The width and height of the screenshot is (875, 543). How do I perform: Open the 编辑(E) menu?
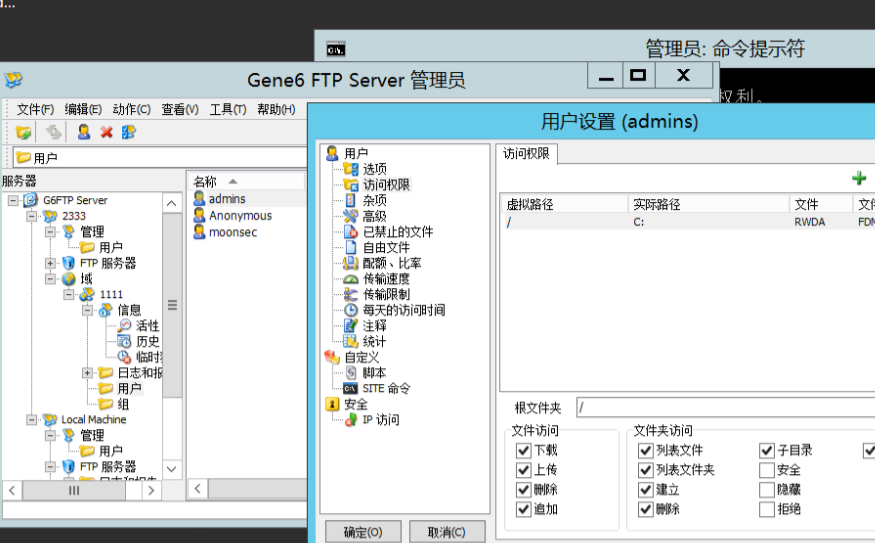coord(83,109)
